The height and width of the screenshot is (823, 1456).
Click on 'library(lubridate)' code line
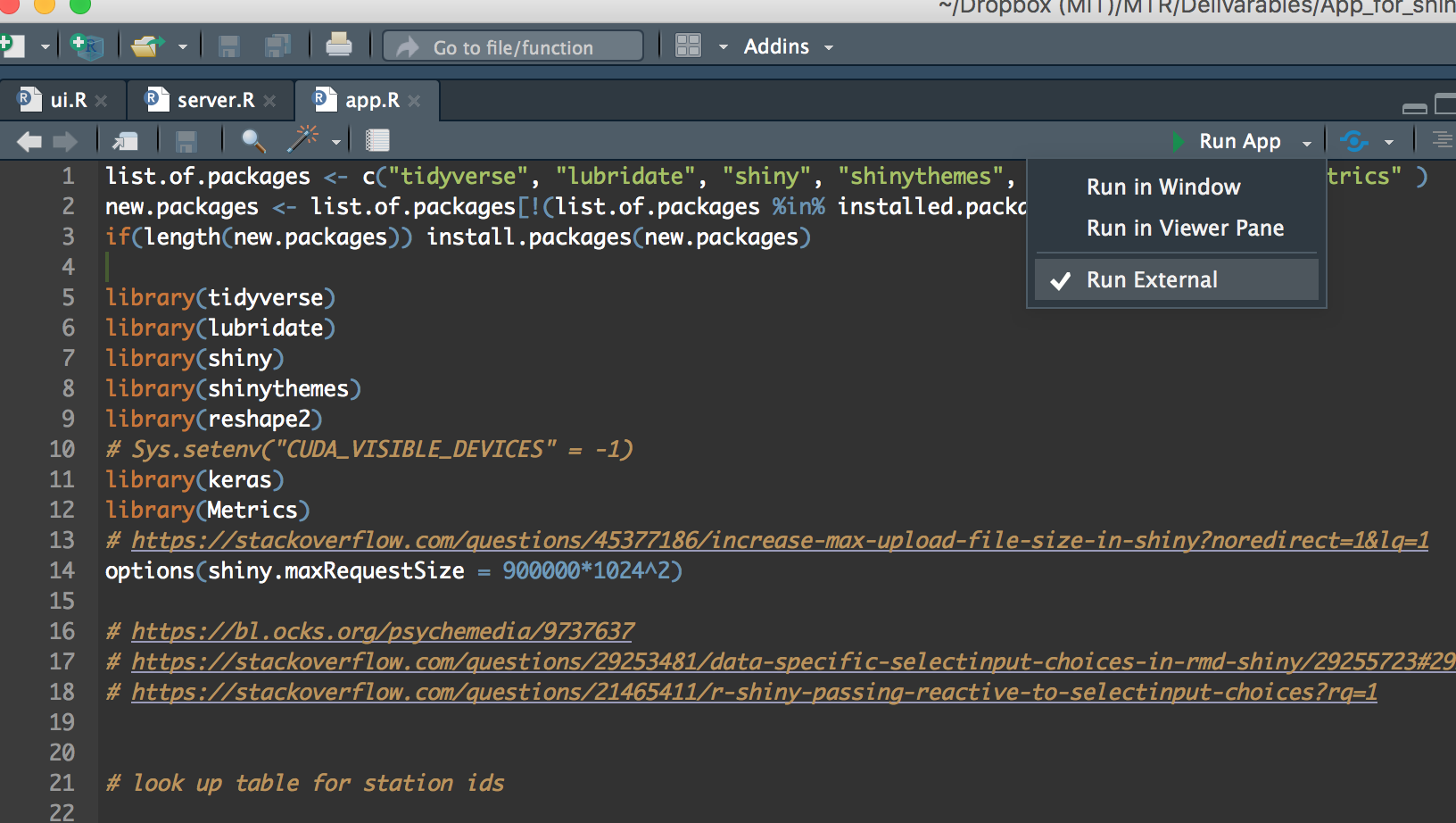[220, 328]
